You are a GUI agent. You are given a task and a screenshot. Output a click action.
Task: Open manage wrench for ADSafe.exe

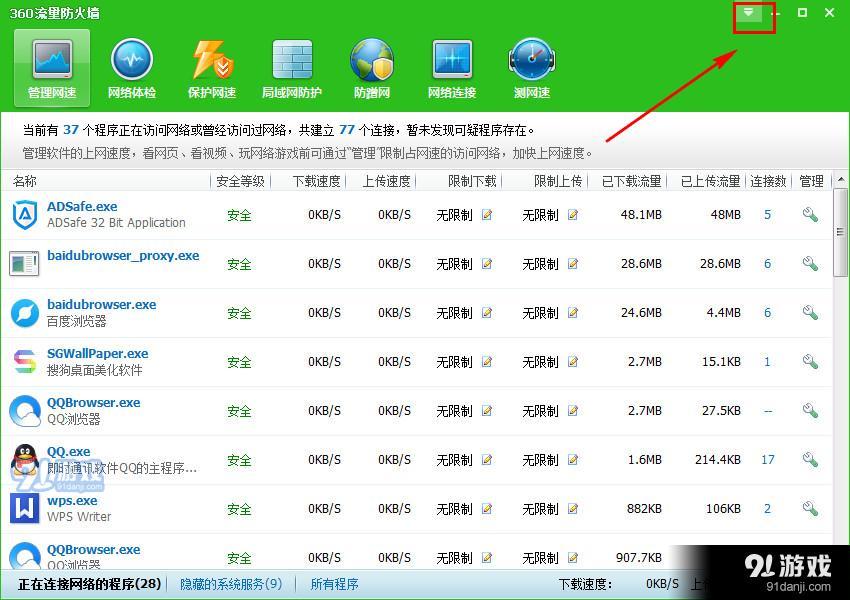810,215
